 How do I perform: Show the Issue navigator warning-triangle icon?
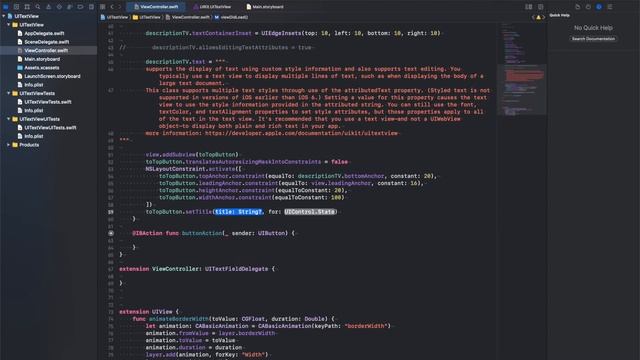[x=49, y=7]
